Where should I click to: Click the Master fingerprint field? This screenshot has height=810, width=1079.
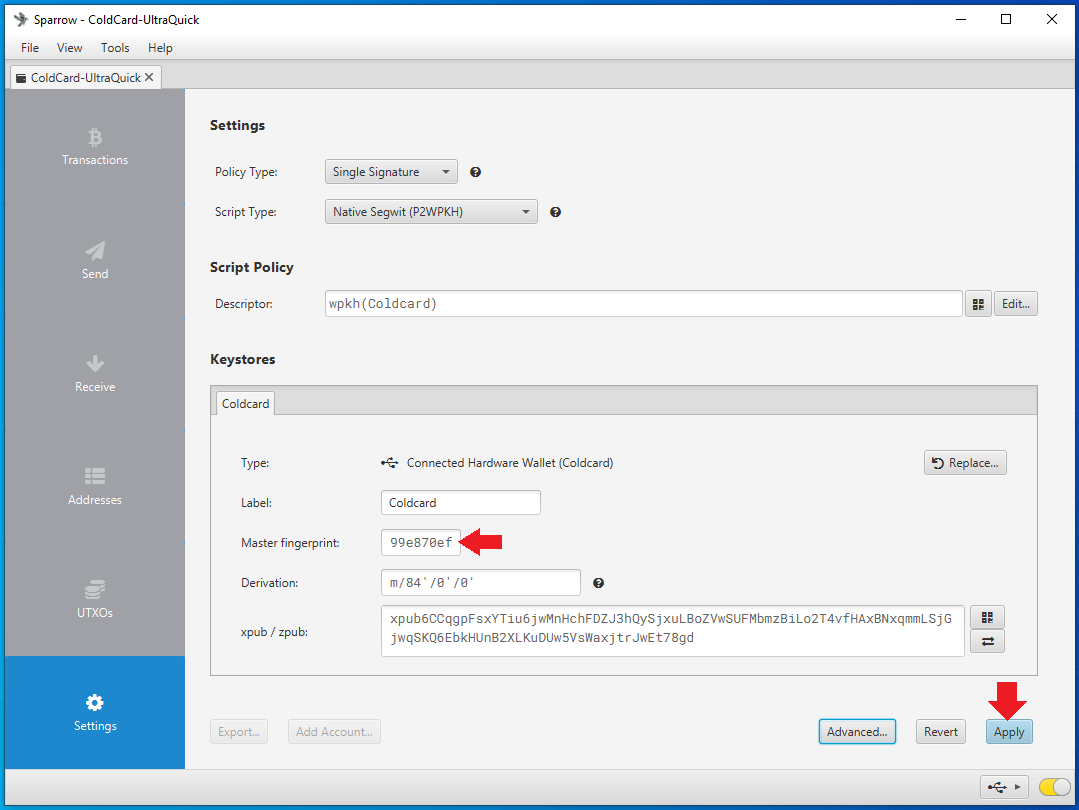[420, 542]
